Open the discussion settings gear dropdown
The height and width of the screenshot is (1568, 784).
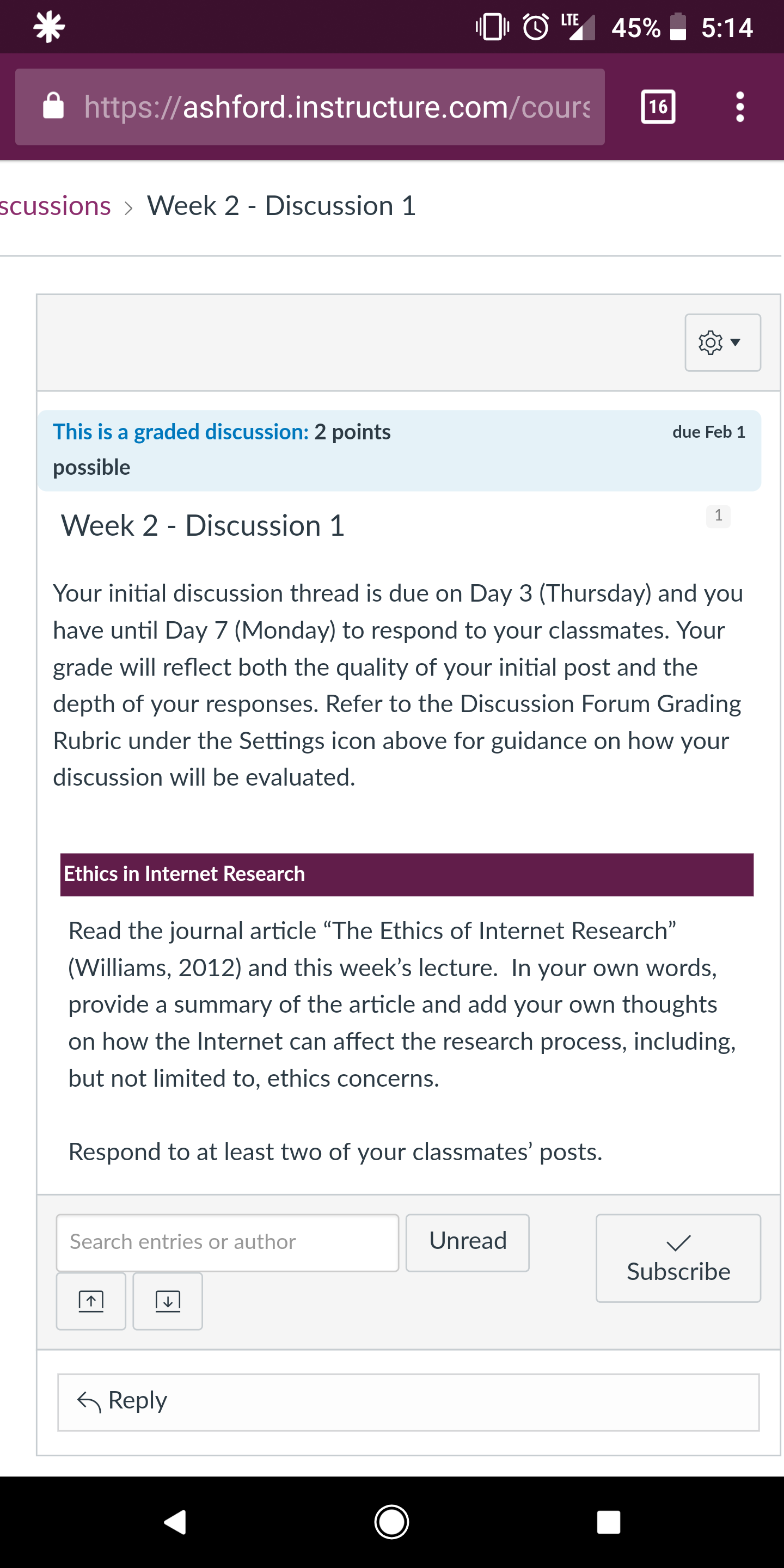pyautogui.click(x=722, y=342)
